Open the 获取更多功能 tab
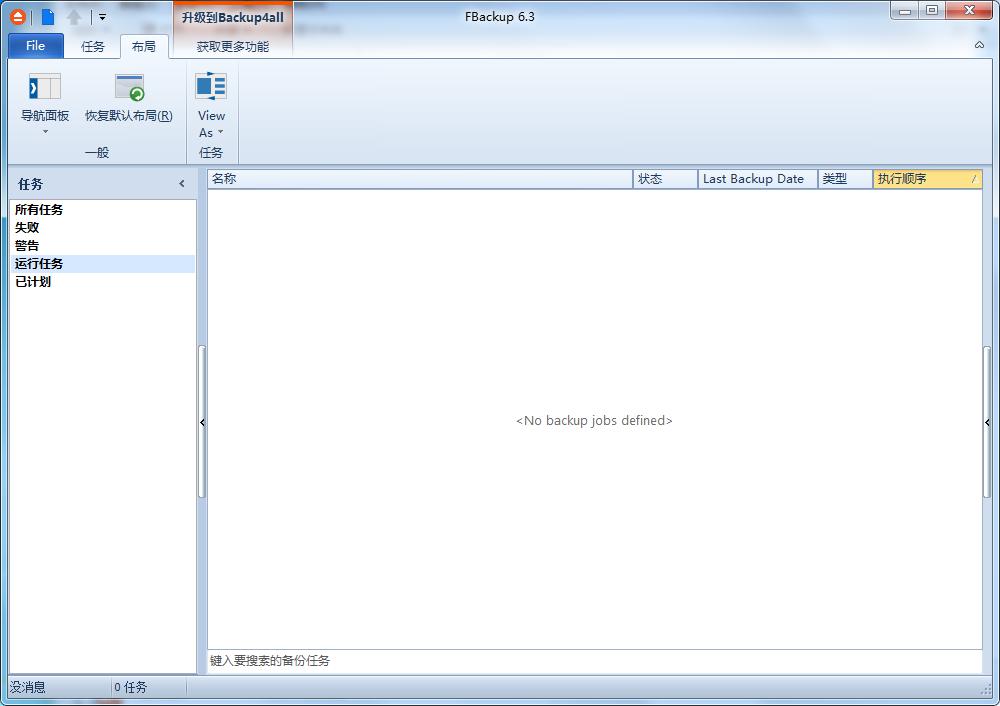1000x706 pixels. click(232, 47)
